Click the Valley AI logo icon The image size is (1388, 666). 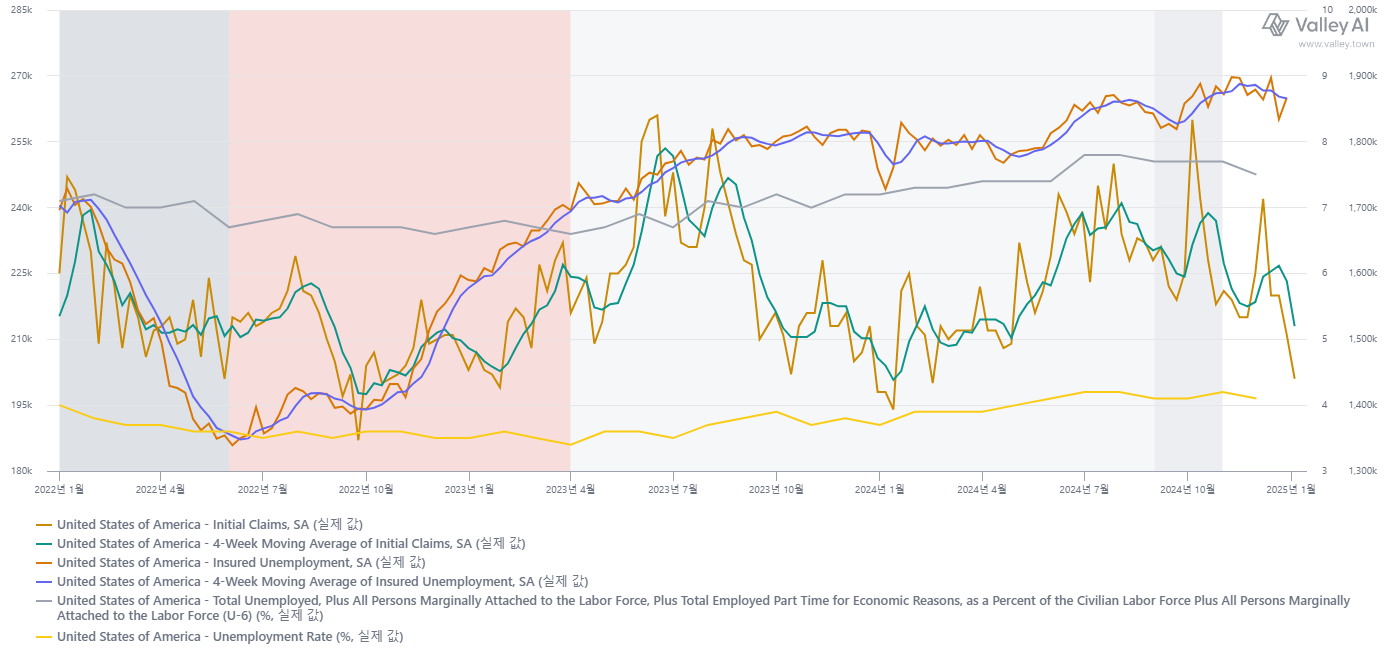point(1276,24)
